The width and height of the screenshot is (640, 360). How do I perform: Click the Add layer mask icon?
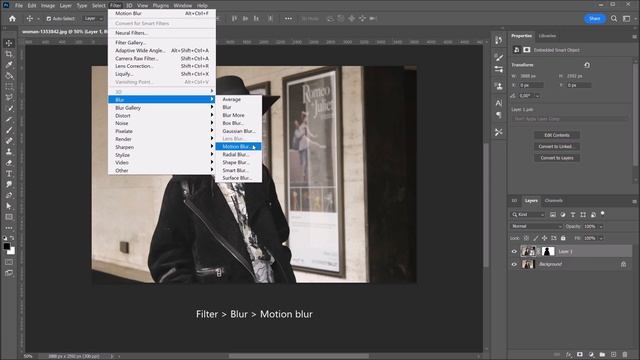[580, 355]
